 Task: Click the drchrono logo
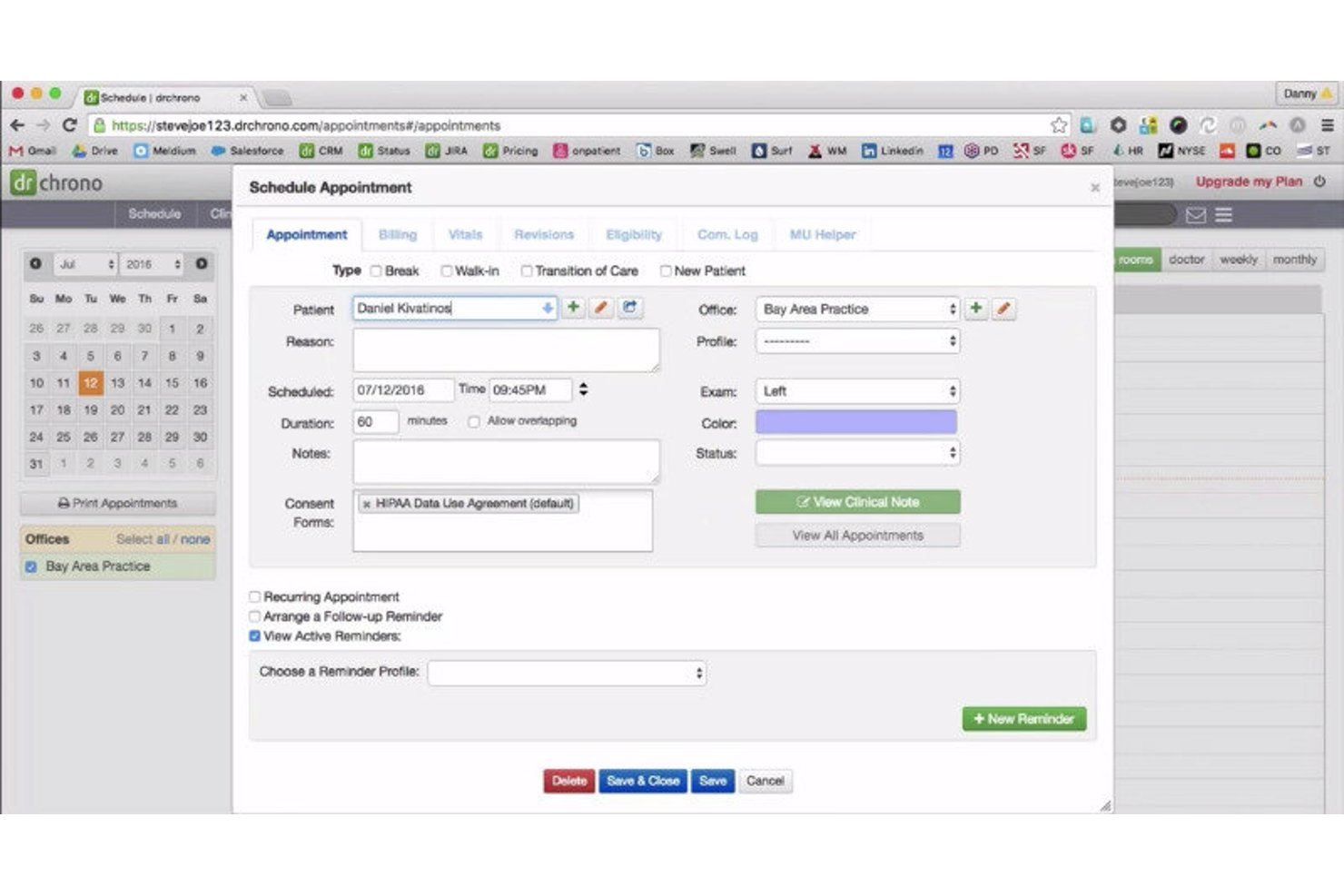click(56, 182)
